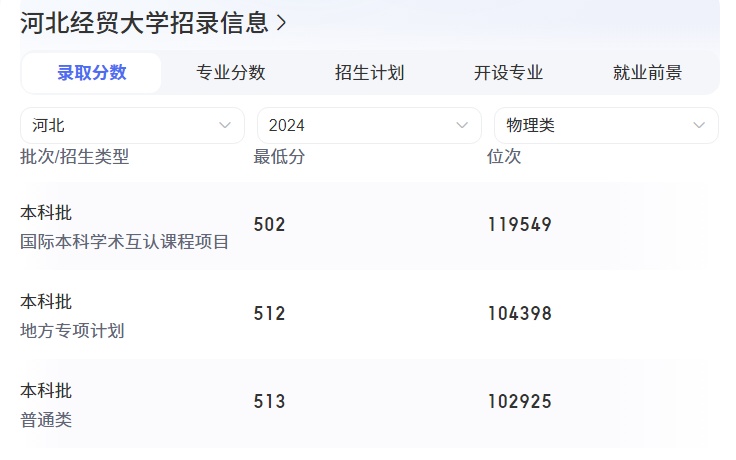Click the arrow beside 招录信息 title
736x460 pixels.
pos(281,23)
